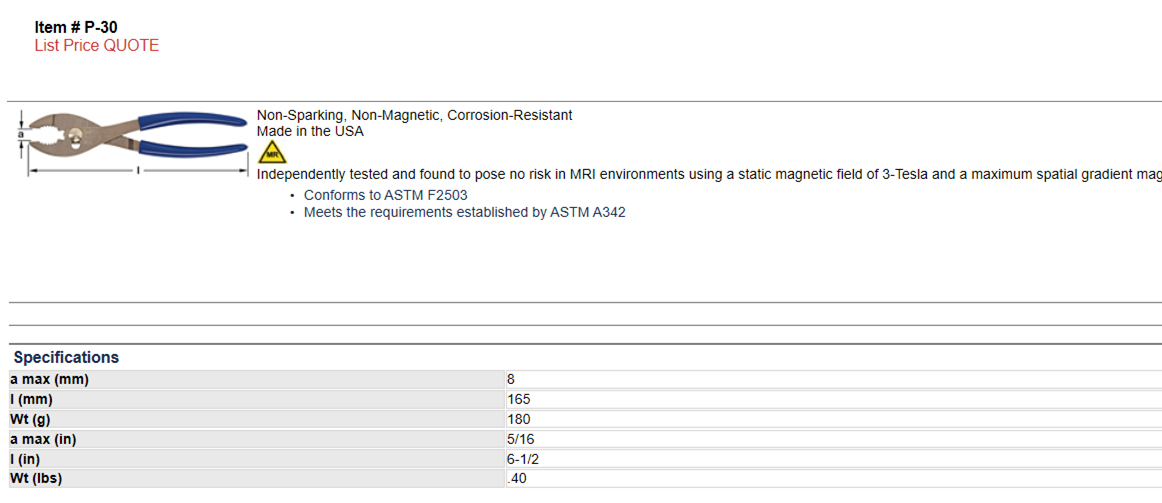The width and height of the screenshot is (1162, 503).
Task: Click the 180 weight value cell
Action: [834, 419]
